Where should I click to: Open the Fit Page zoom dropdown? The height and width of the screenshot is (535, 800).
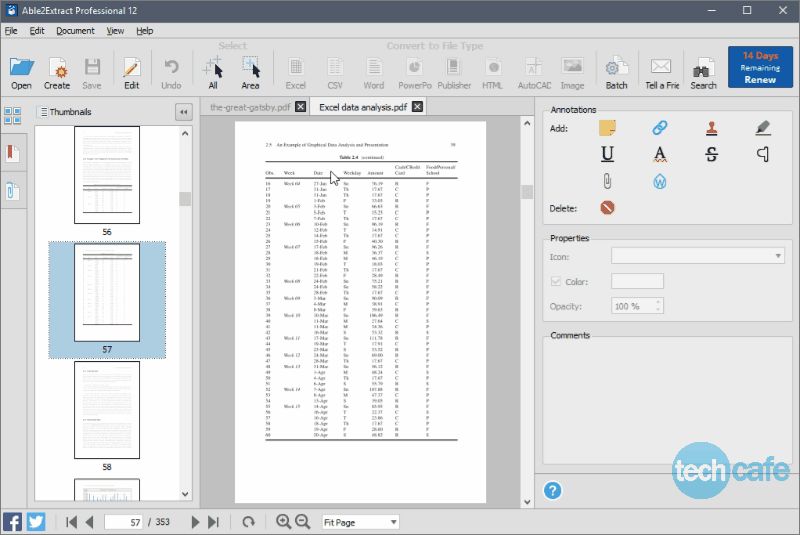pyautogui.click(x=360, y=522)
